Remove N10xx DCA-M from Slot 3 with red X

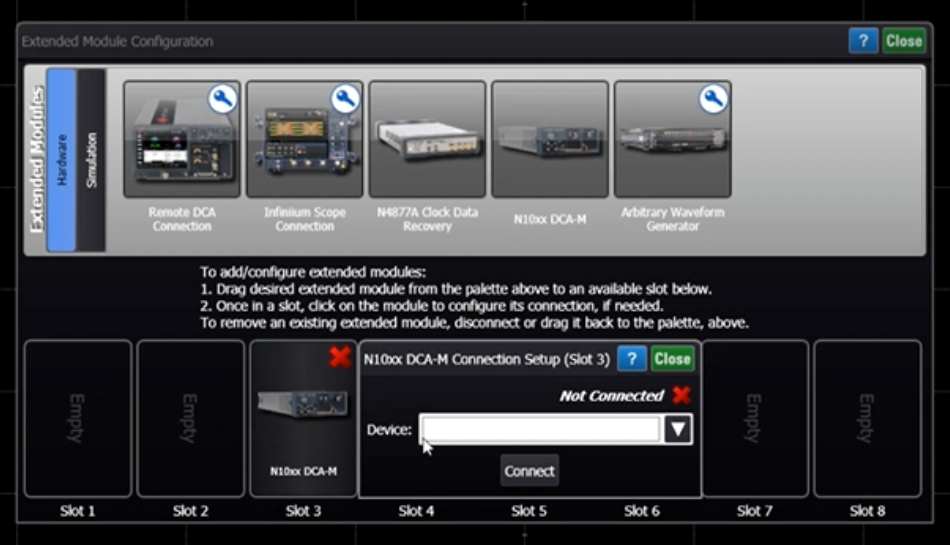point(339,357)
